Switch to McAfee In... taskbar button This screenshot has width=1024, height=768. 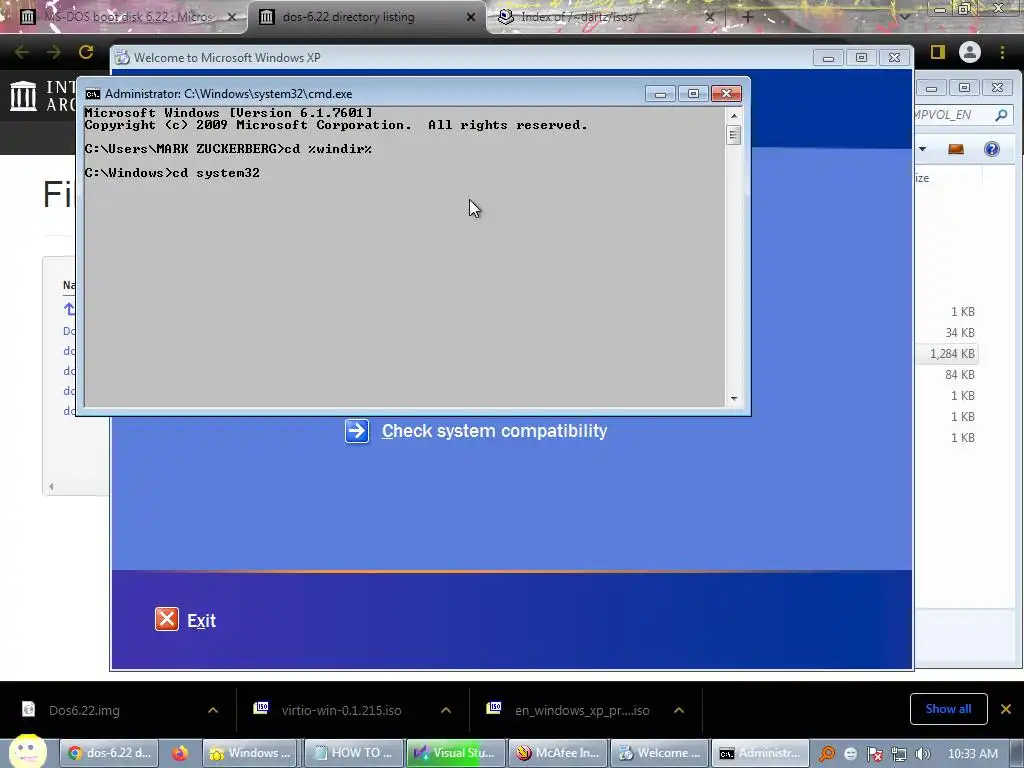pos(558,753)
